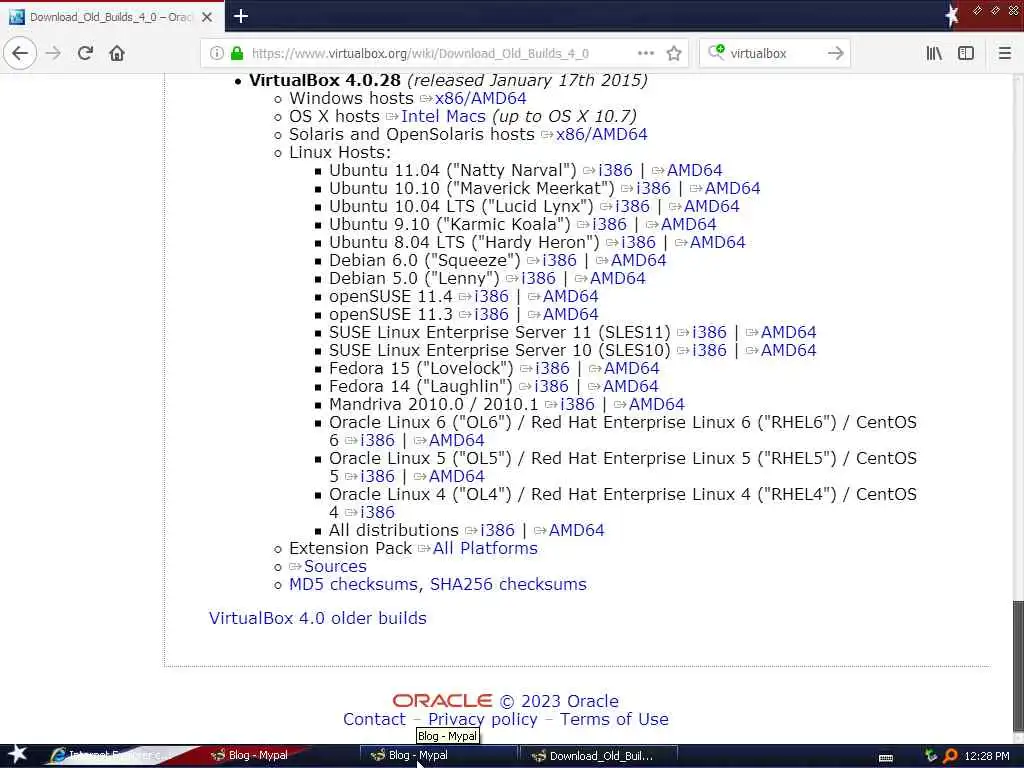
Task: Open VirtualBox 4.0 older builds
Action: [317, 618]
